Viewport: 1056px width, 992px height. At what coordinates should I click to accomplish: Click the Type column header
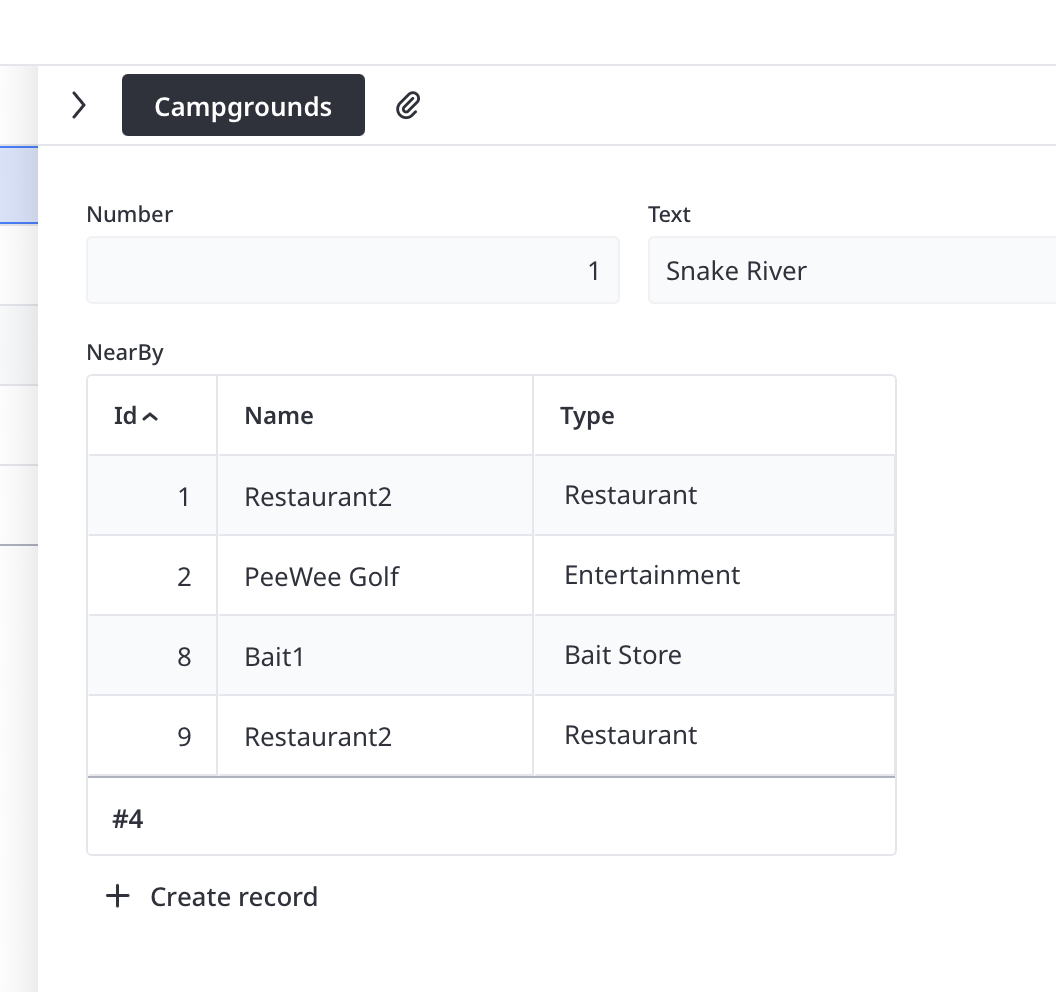[x=587, y=416]
